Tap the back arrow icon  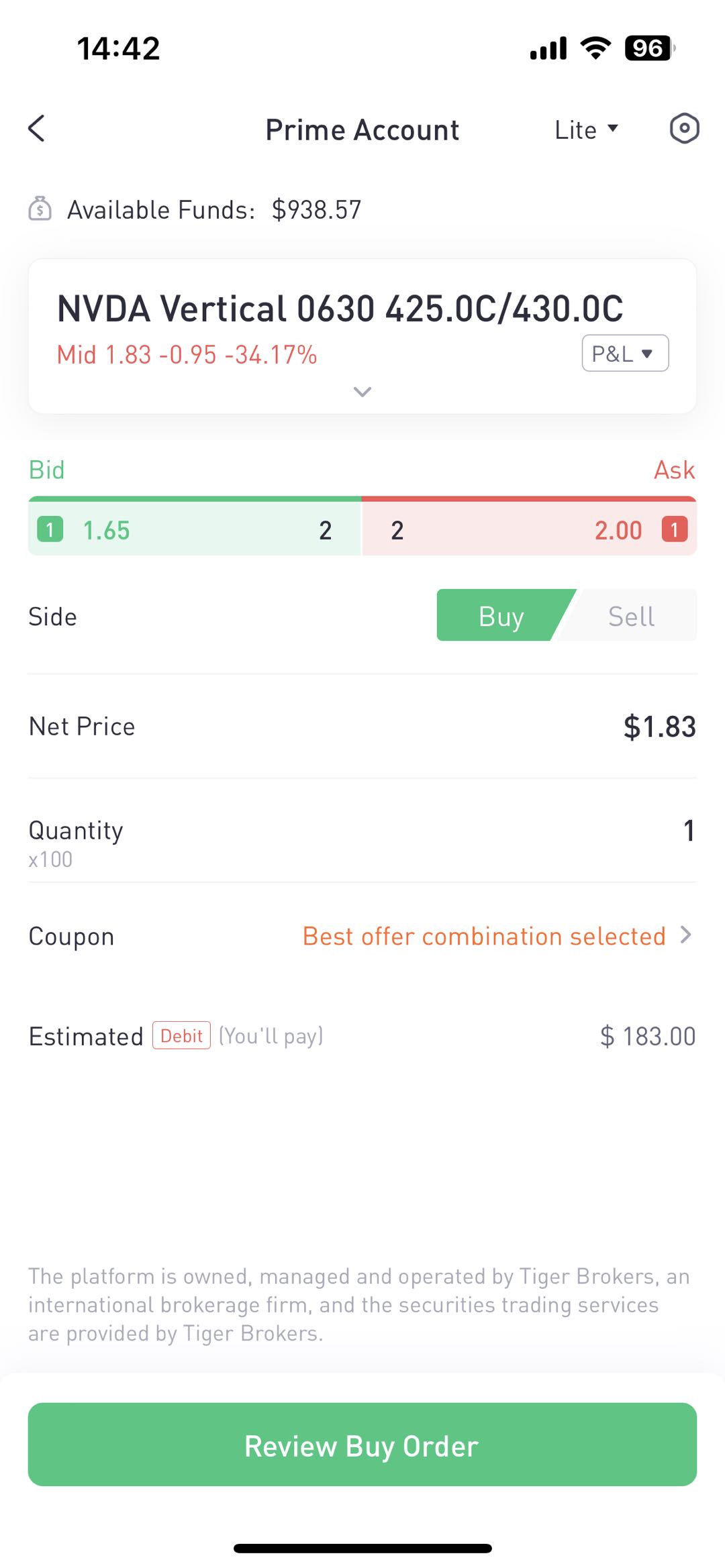[37, 128]
